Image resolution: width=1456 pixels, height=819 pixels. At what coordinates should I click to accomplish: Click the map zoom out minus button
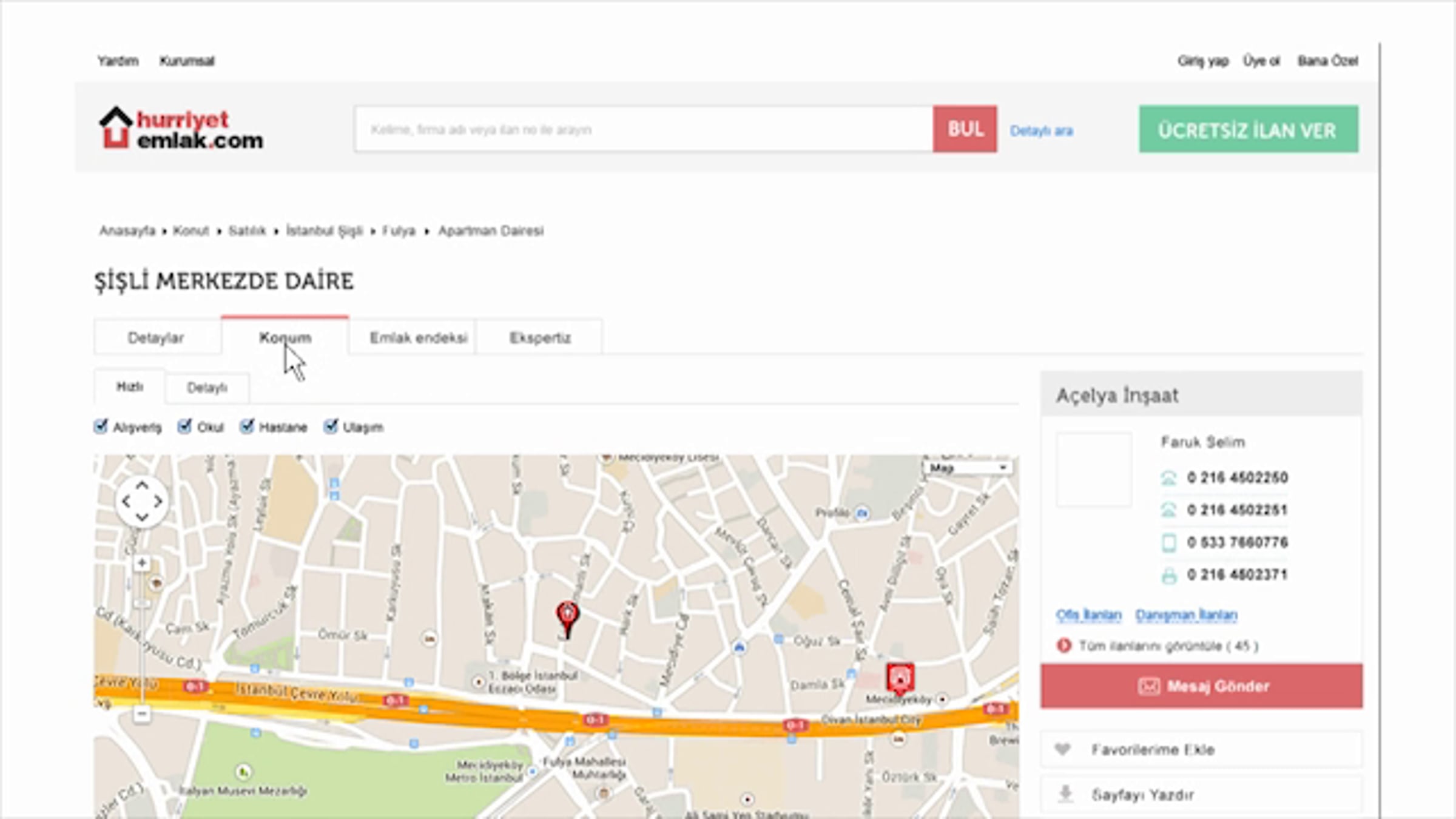point(142,713)
